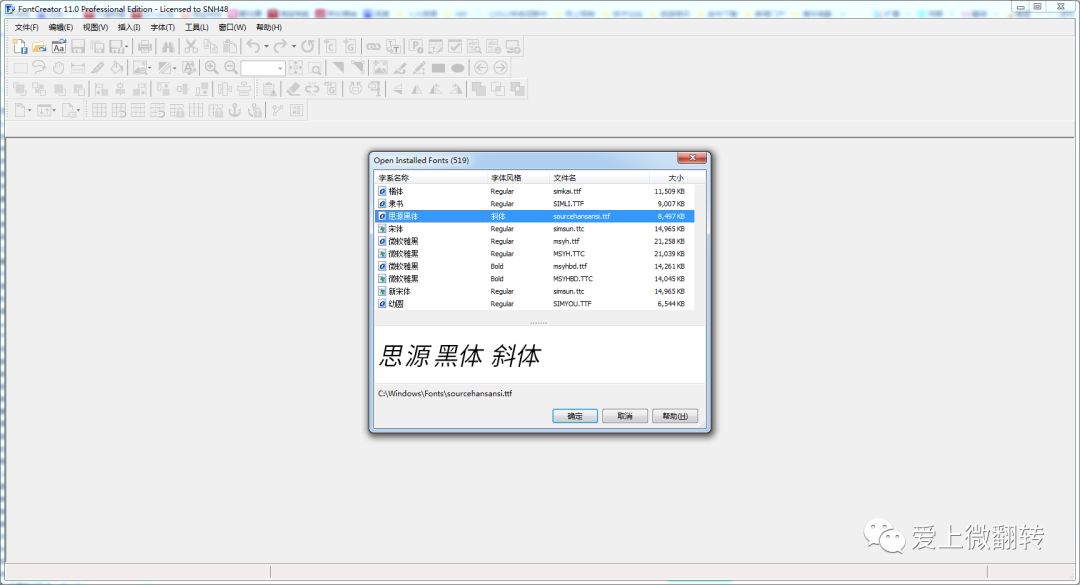Image resolution: width=1080 pixels, height=585 pixels.
Task: Click the Zoom In magnifier icon
Action: coord(211,68)
